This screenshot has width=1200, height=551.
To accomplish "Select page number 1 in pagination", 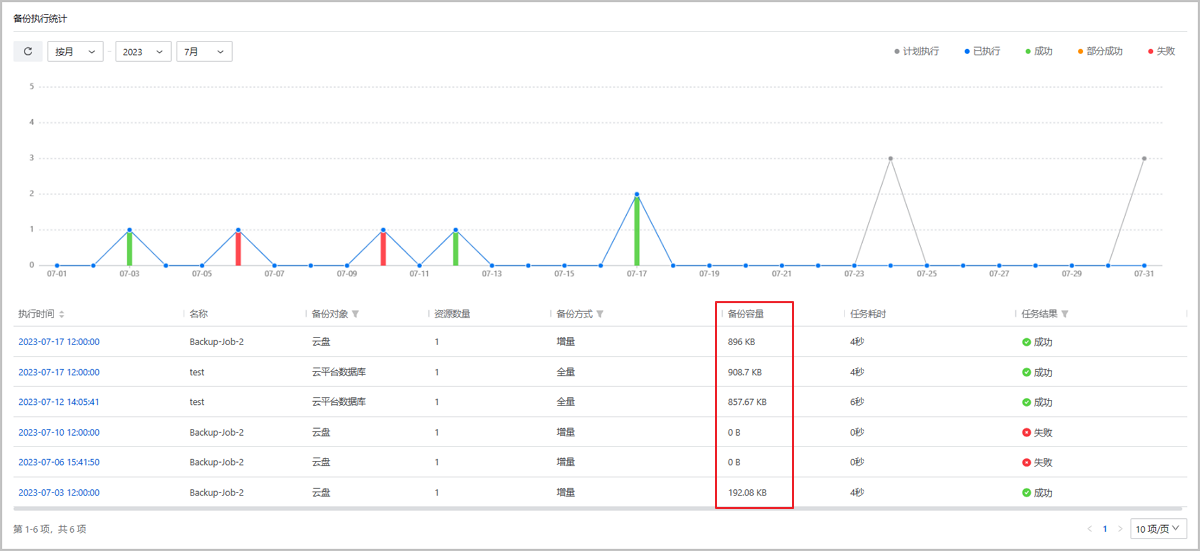I will tap(1105, 528).
